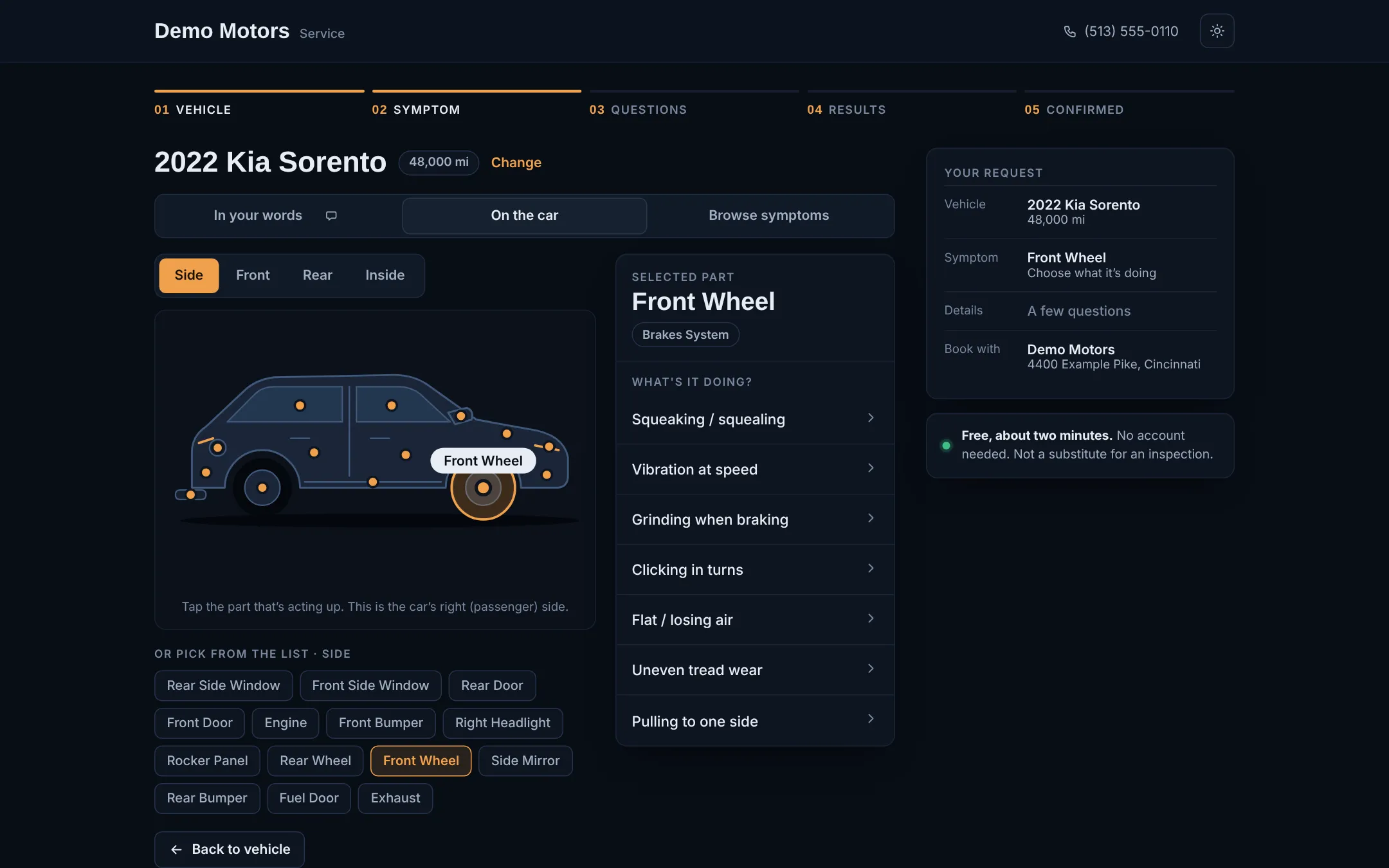Choose the Pulling to one side symptom
1389x868 pixels.
(755, 721)
